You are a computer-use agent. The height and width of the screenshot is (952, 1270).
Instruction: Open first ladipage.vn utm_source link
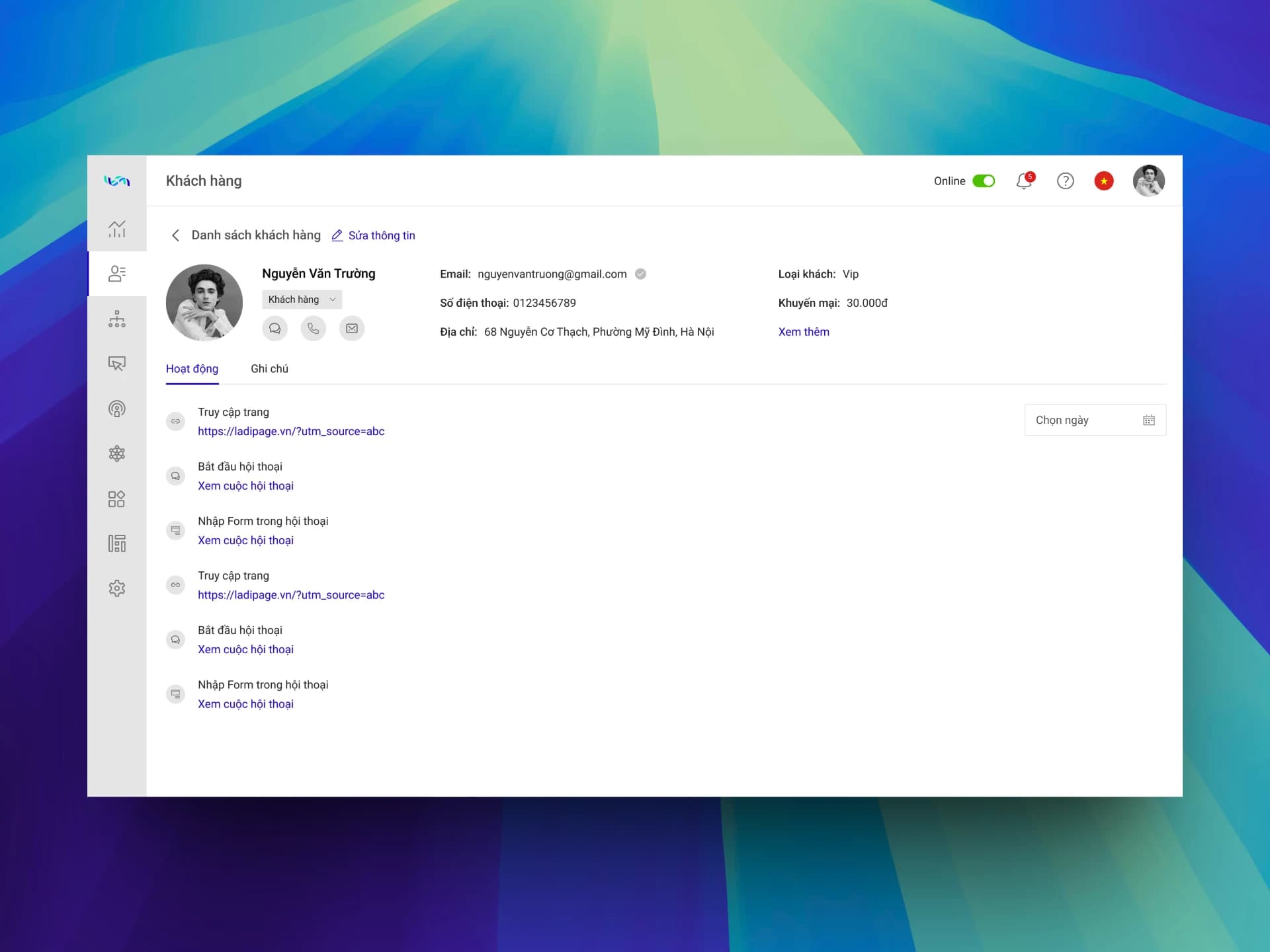click(291, 431)
